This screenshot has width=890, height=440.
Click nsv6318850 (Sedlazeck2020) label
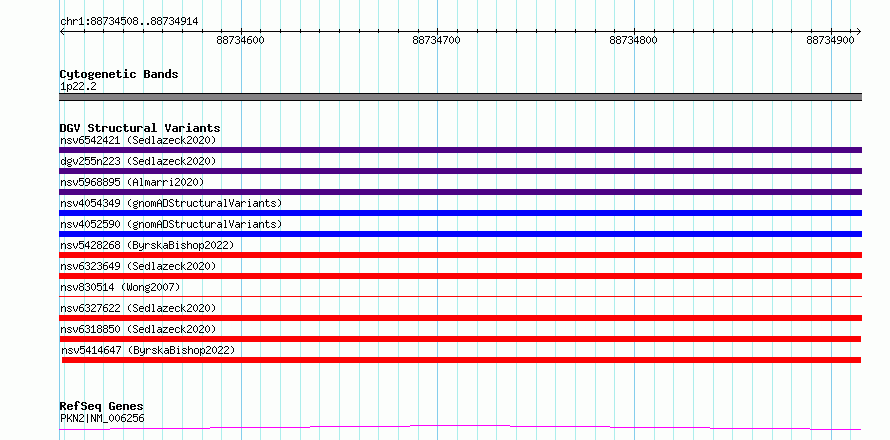[138, 329]
